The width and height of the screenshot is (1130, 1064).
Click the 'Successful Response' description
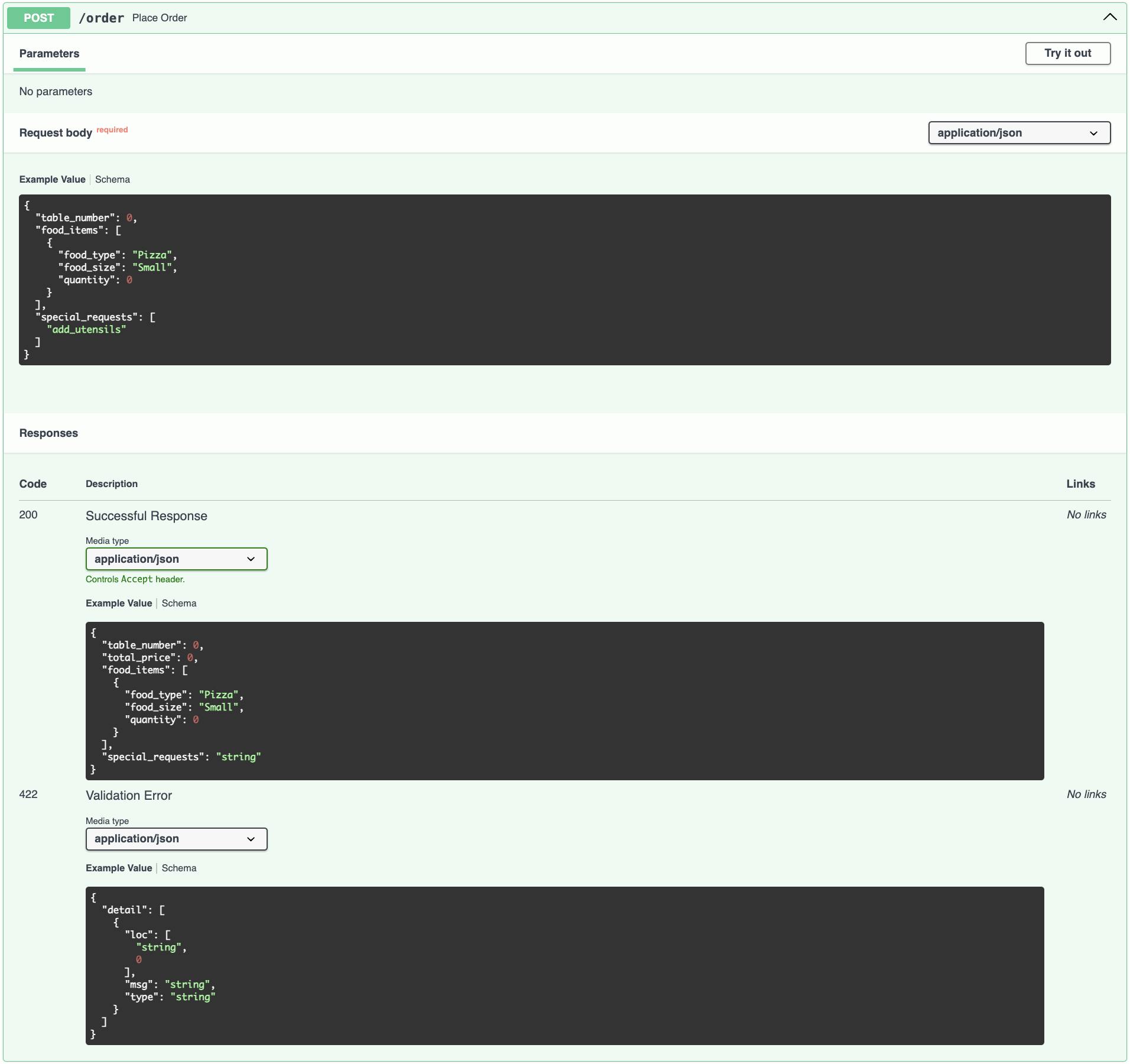(147, 516)
